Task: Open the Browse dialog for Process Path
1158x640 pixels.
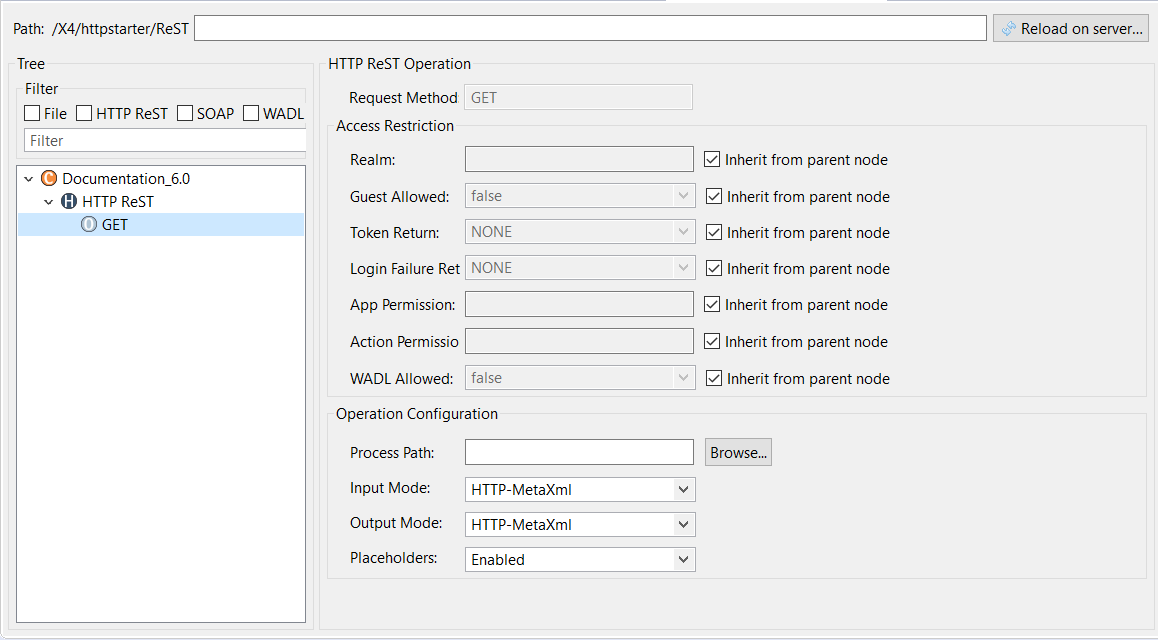Action: point(738,453)
